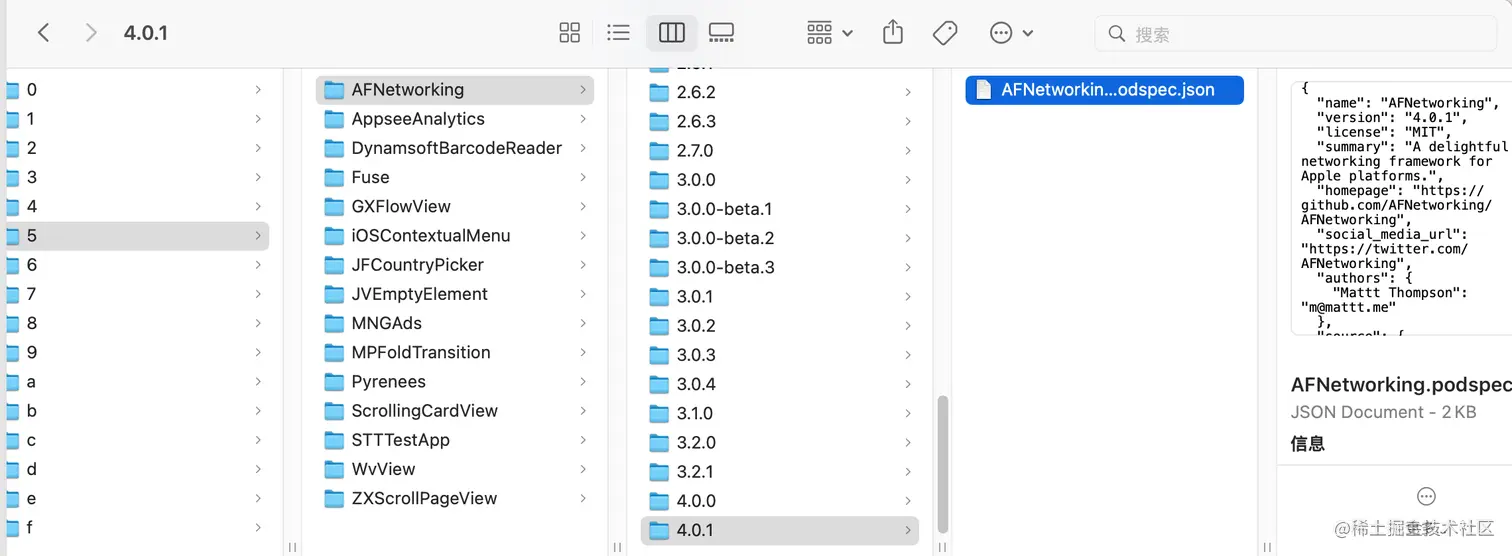Select the JFCountryPicker folder
1512x556 pixels.
point(455,265)
